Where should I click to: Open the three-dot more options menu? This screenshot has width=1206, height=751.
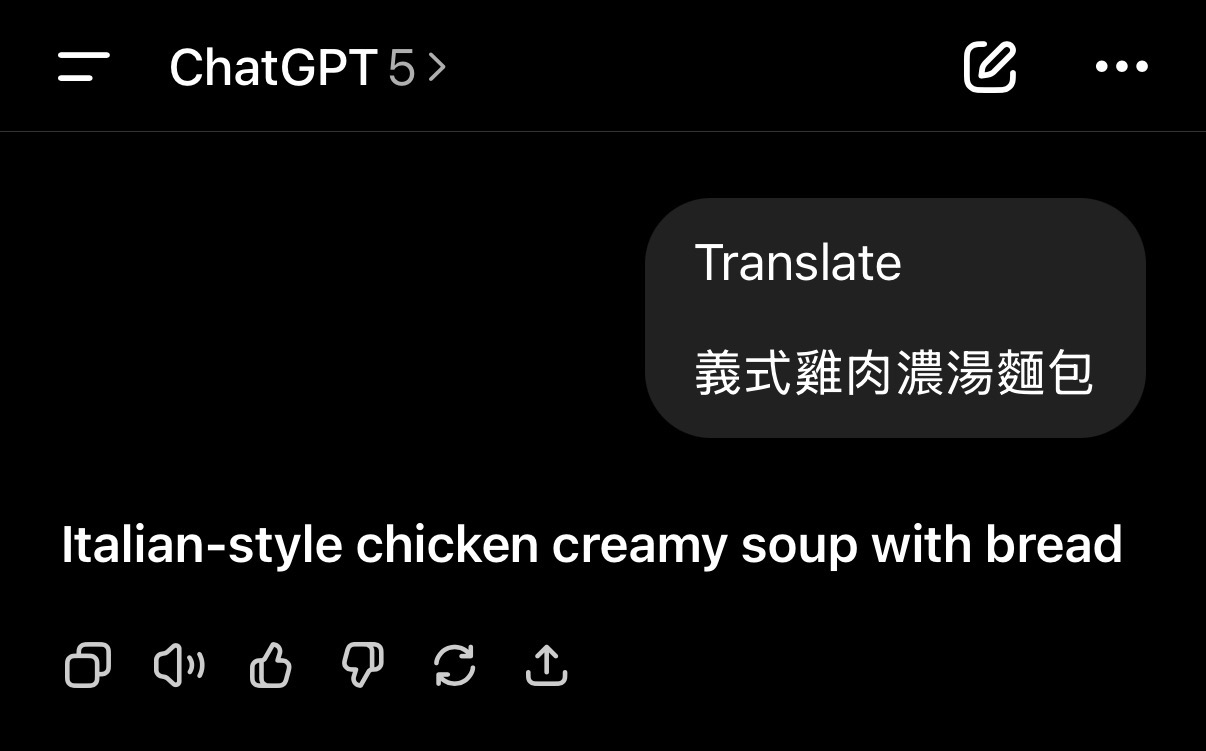(x=1122, y=67)
